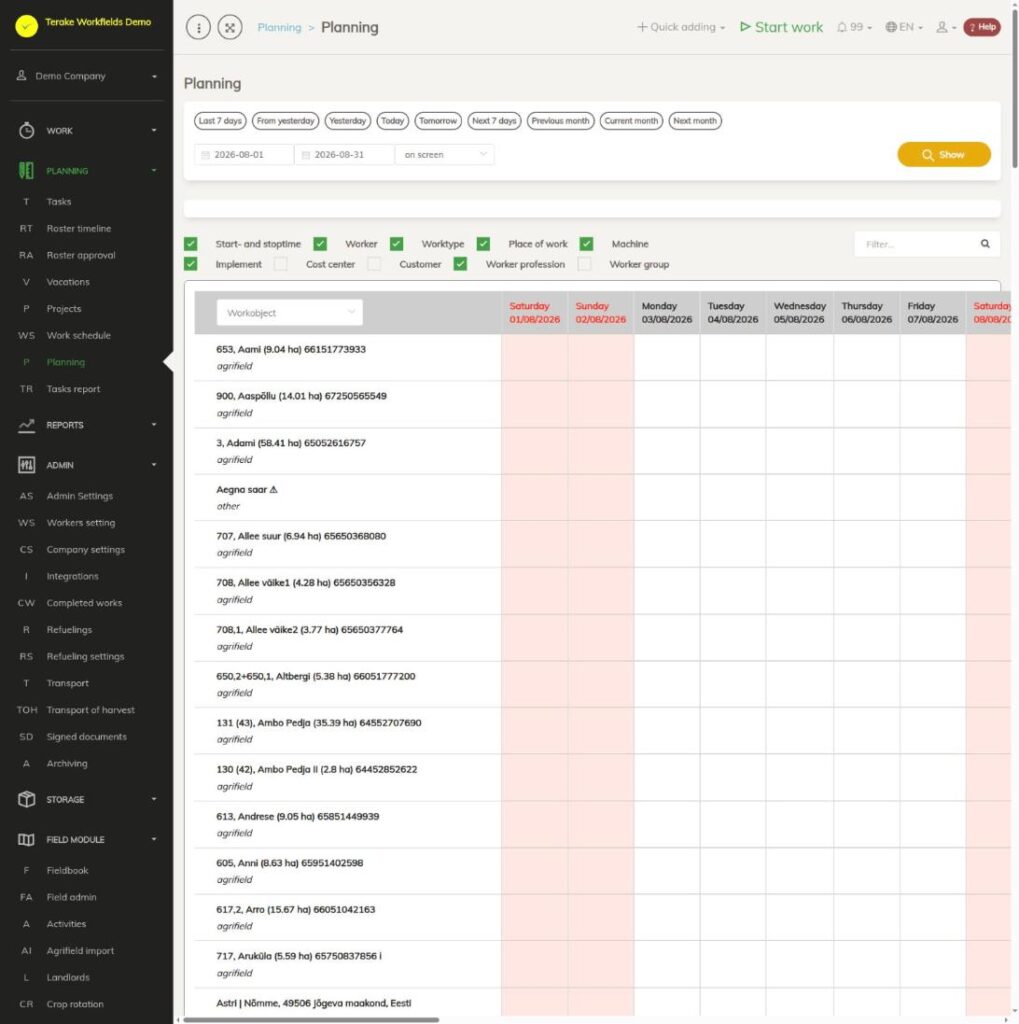
Task: Uncheck the Worker checkbox
Action: (320, 244)
